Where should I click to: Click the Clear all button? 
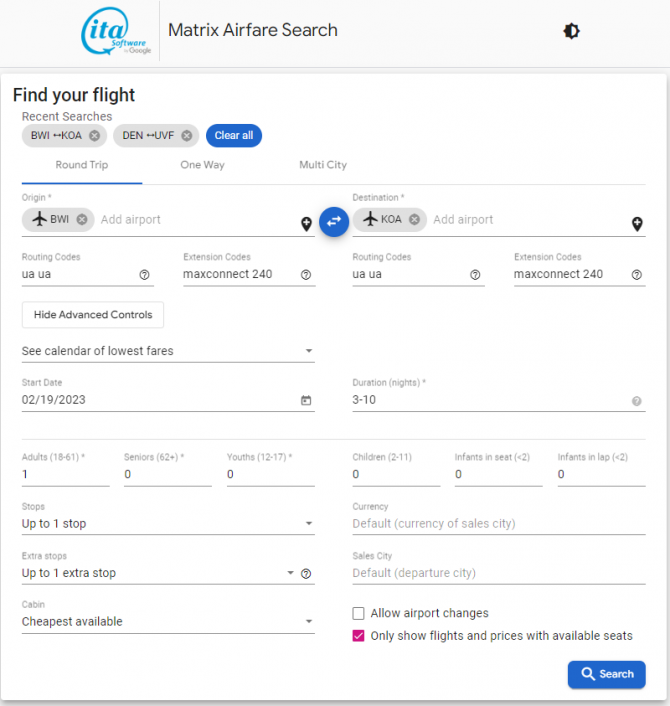pos(234,136)
